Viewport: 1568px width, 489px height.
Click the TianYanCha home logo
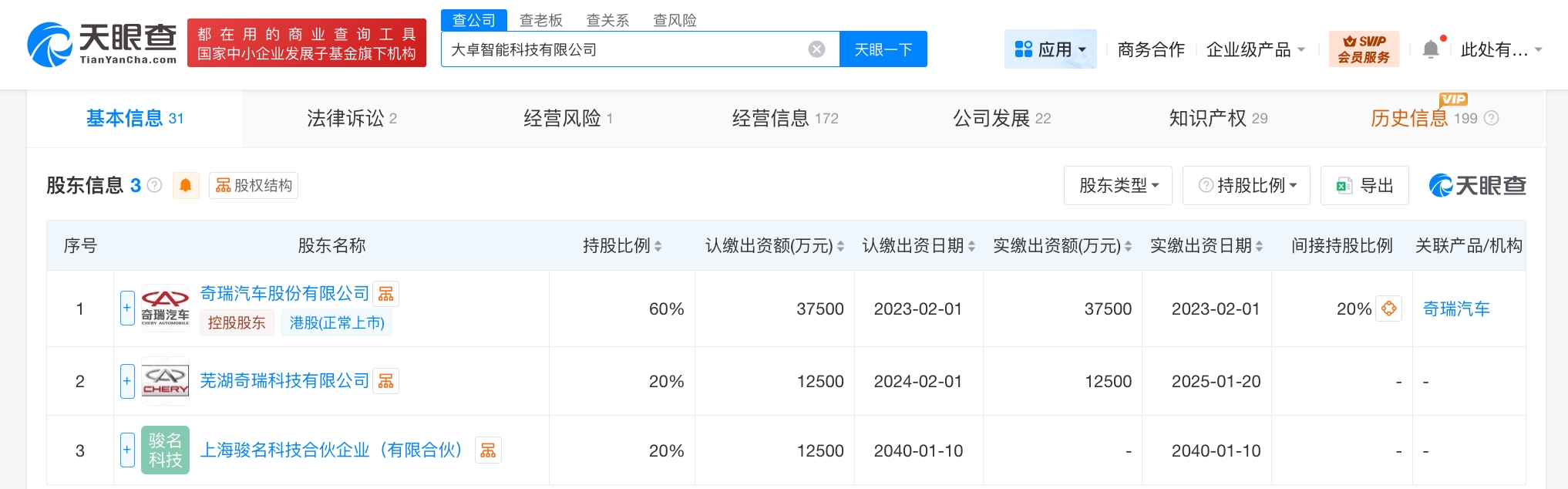102,44
